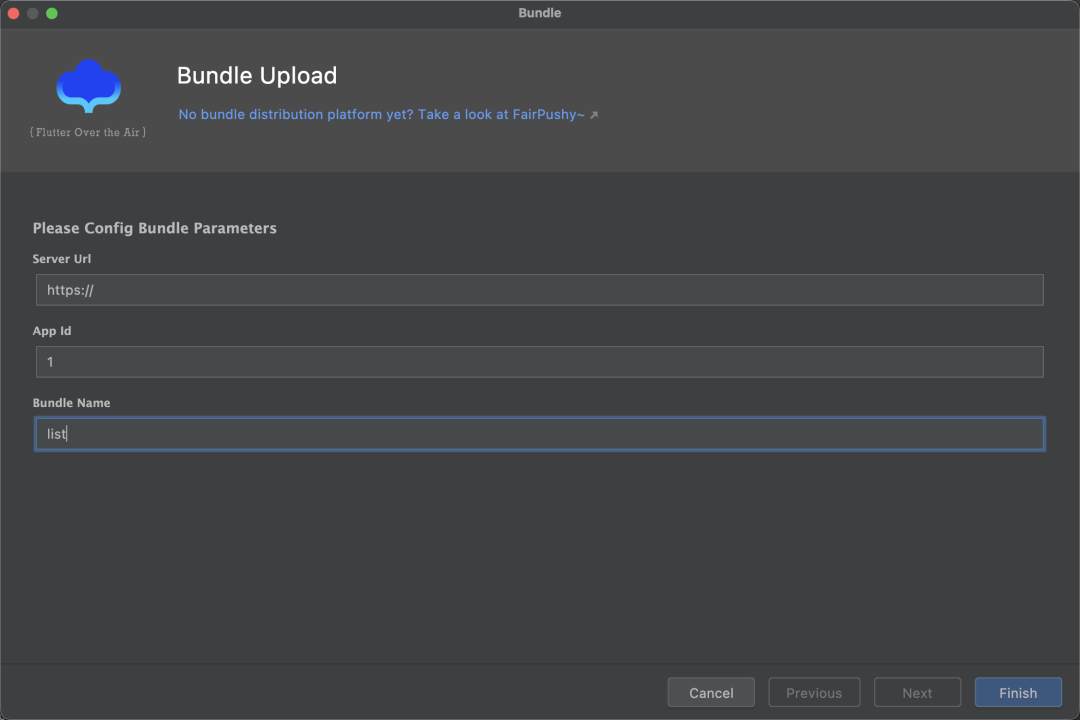Click the Bundle Name label
This screenshot has height=720, width=1080.
[72, 403]
